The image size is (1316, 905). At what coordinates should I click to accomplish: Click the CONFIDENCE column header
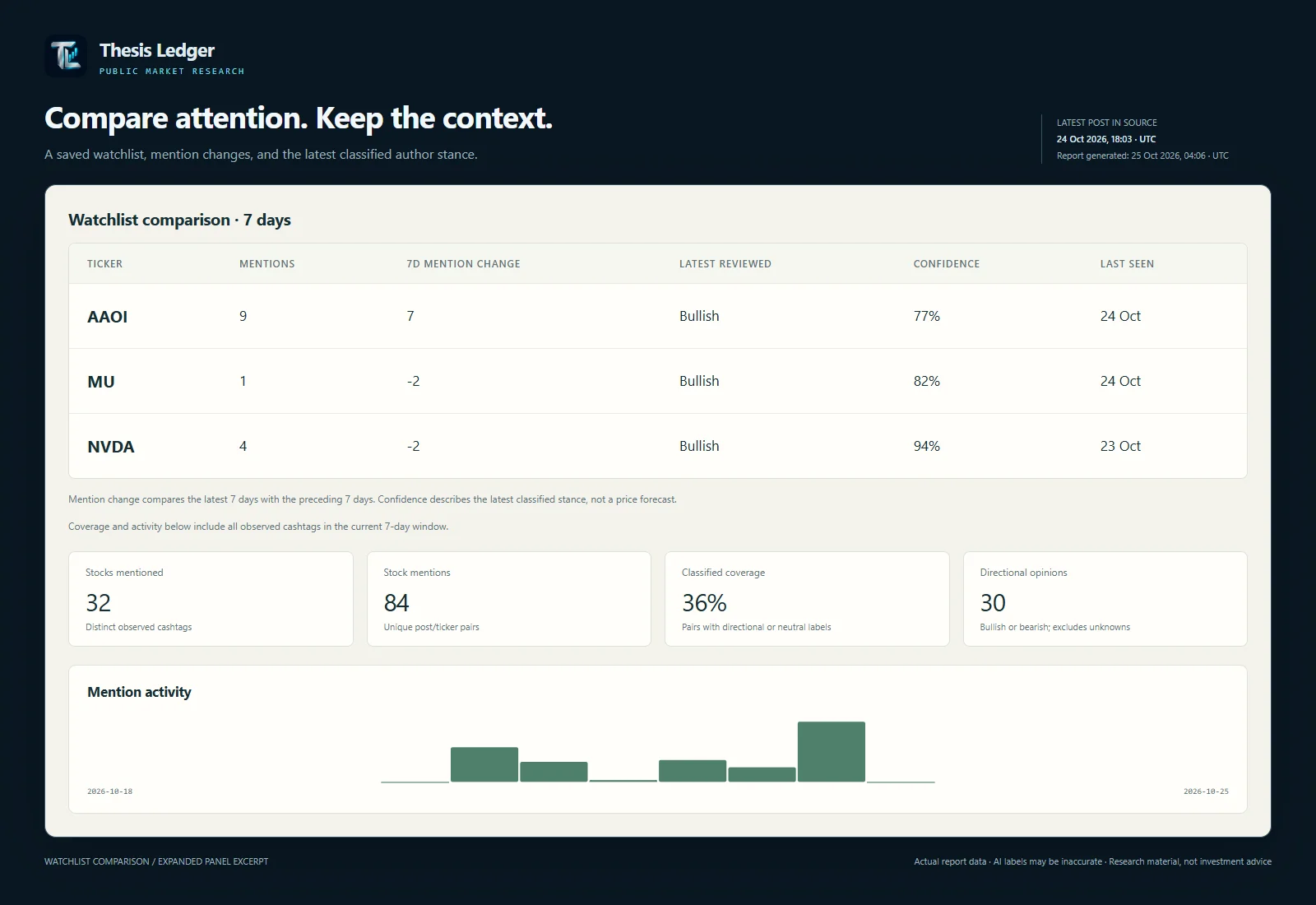coord(946,264)
